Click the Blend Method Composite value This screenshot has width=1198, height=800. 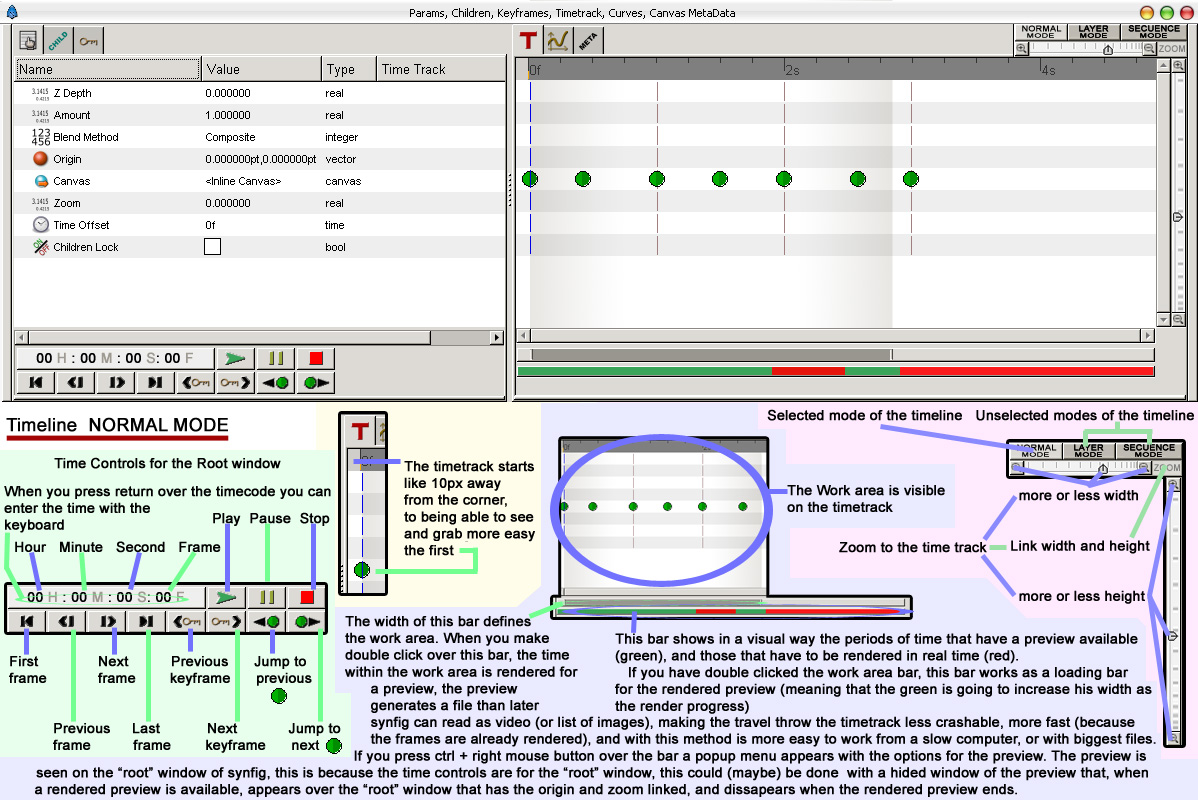click(230, 137)
